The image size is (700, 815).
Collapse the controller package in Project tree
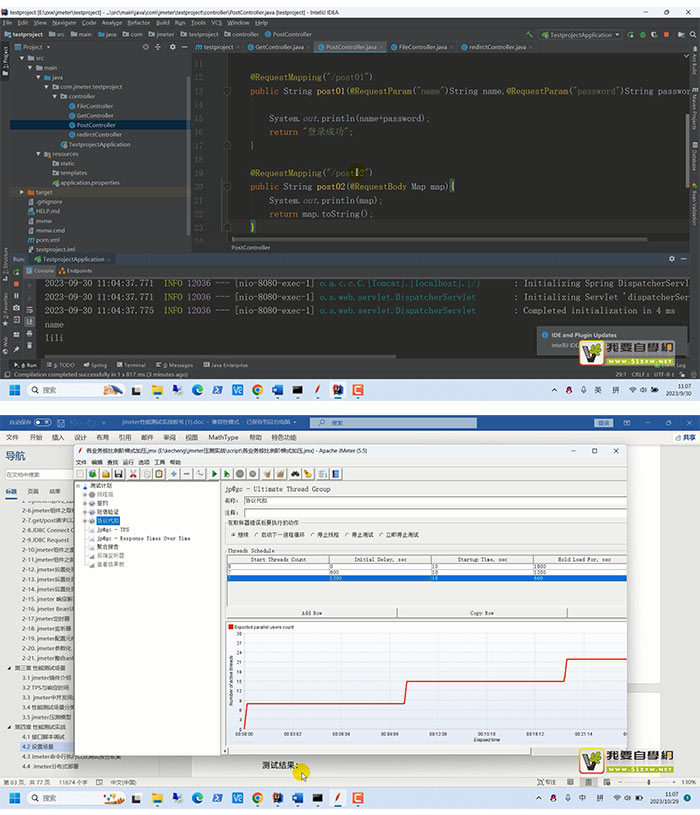point(55,96)
